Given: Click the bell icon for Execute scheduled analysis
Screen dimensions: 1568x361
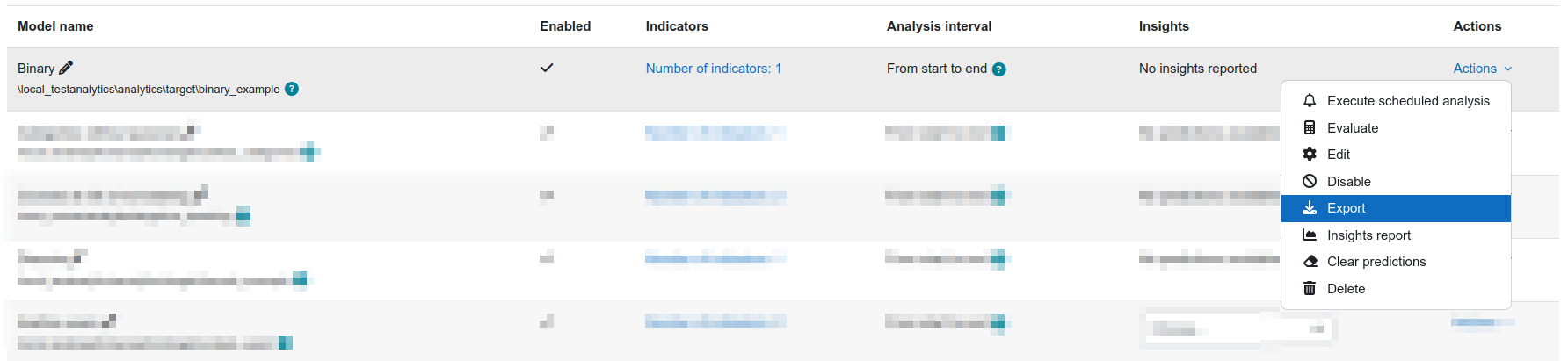Looking at the screenshot, I should [1310, 100].
